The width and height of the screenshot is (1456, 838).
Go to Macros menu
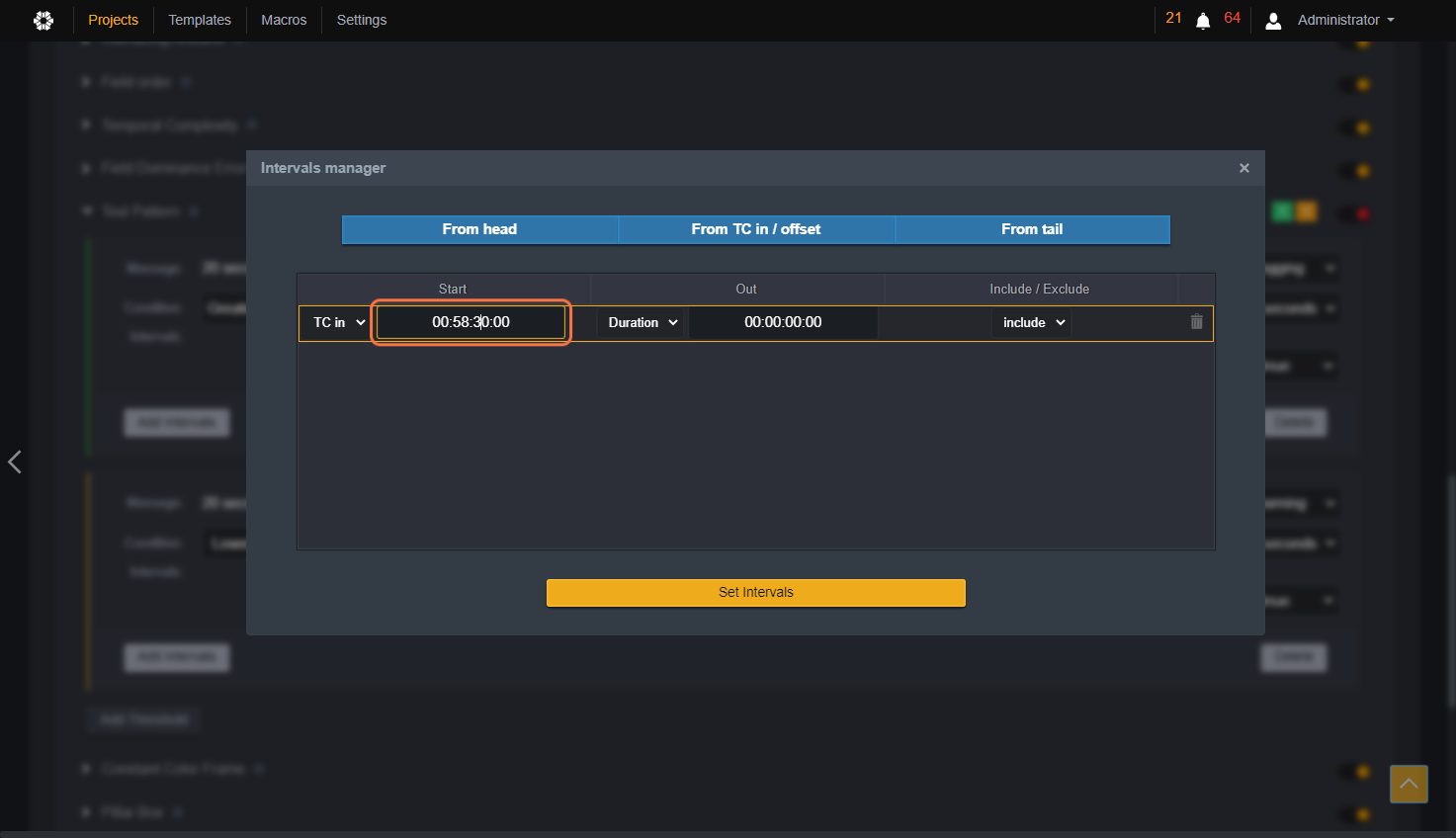pos(284,20)
